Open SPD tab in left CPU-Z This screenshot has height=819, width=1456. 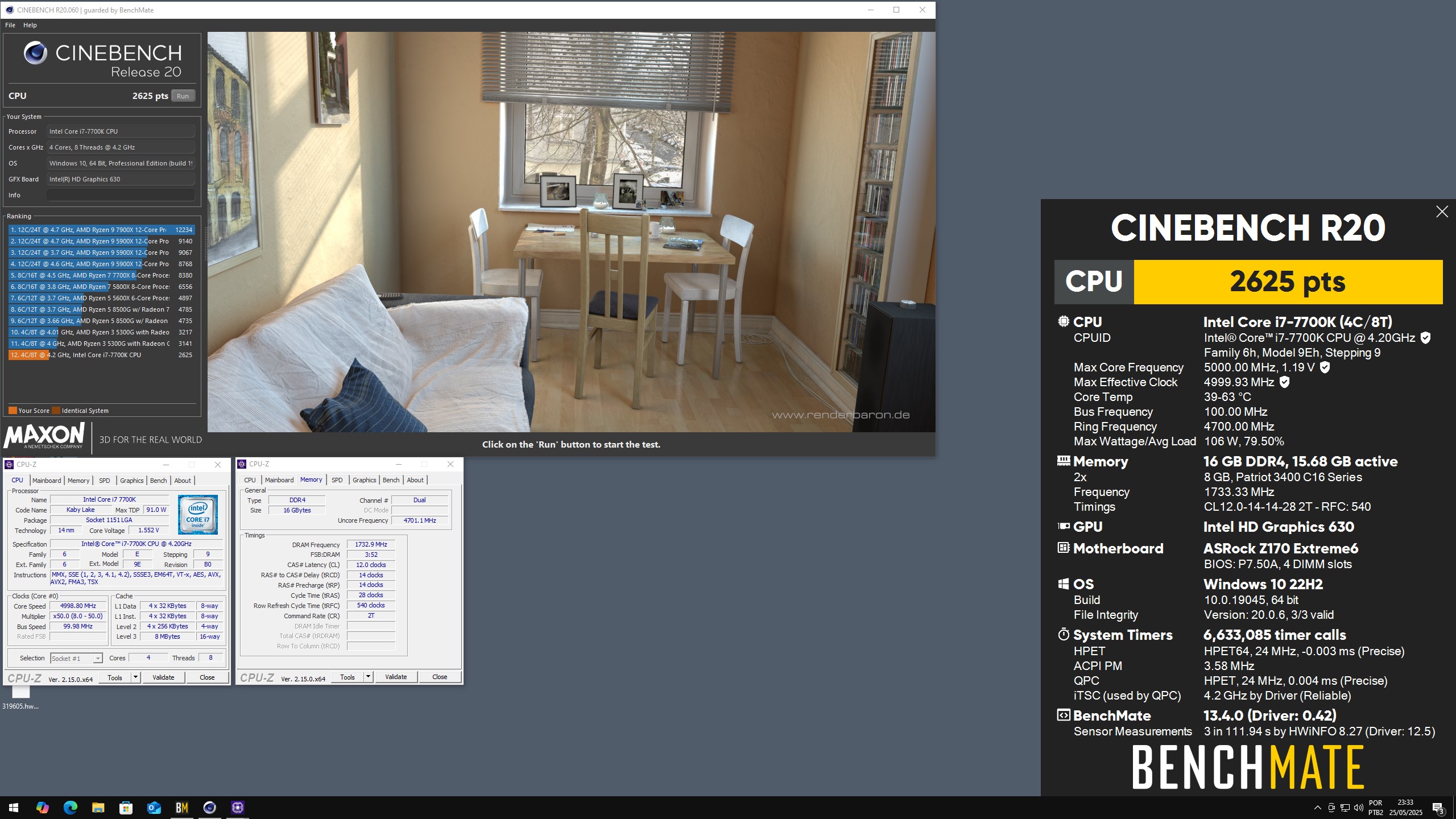[105, 481]
